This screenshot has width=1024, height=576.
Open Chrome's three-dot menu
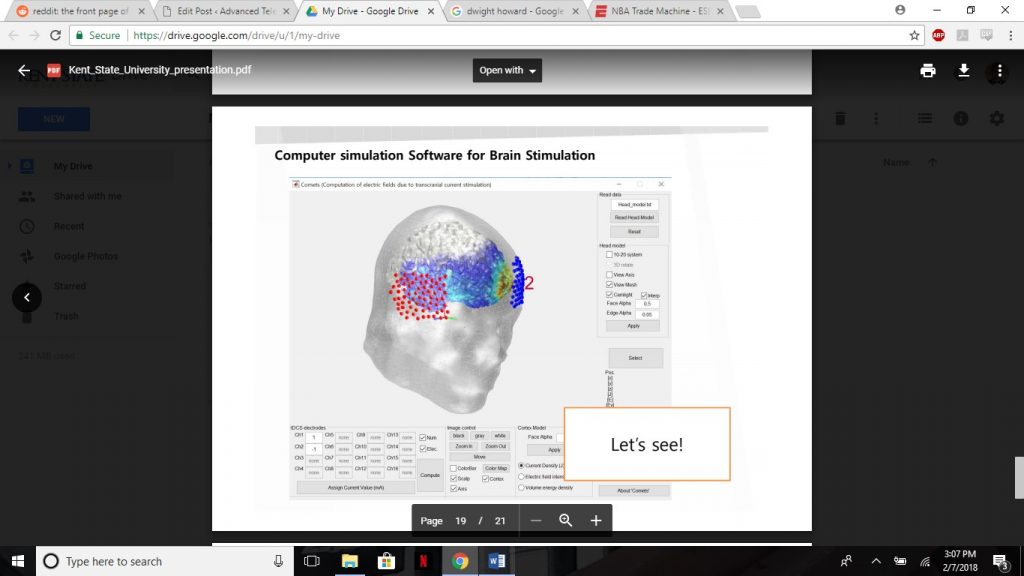pyautogui.click(x=1010, y=35)
